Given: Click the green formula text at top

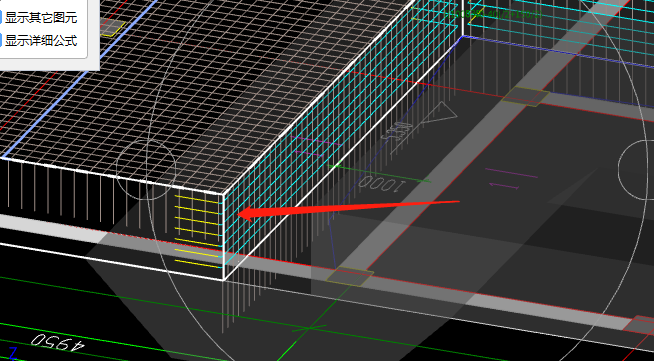Looking at the screenshot, I should click(x=494, y=15).
